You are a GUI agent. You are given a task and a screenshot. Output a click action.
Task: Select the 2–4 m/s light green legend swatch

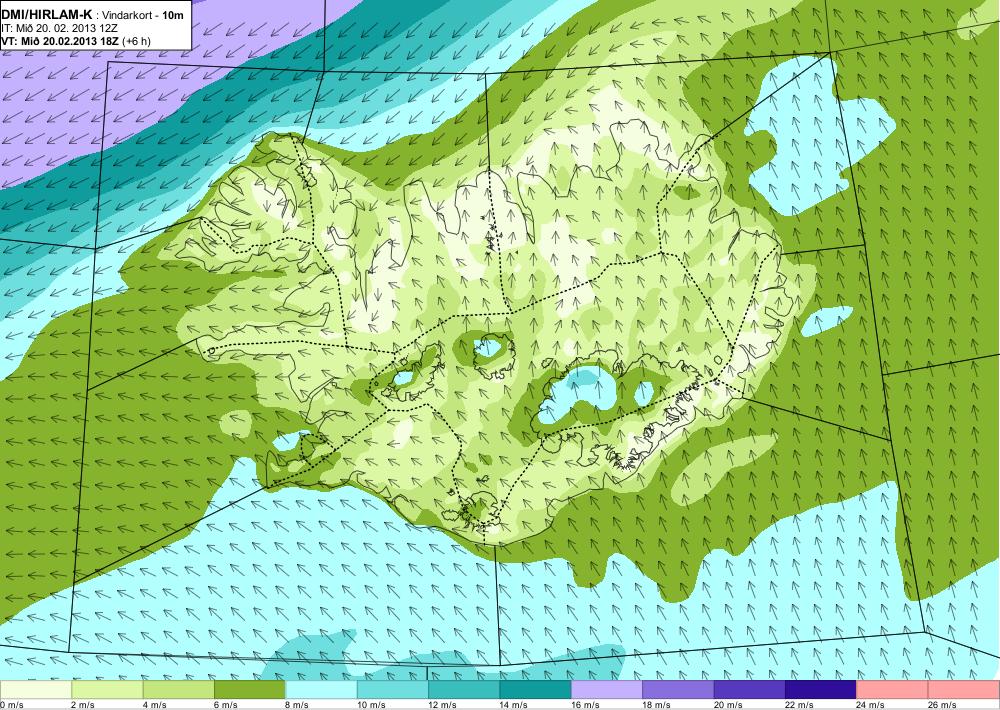pyautogui.click(x=107, y=690)
